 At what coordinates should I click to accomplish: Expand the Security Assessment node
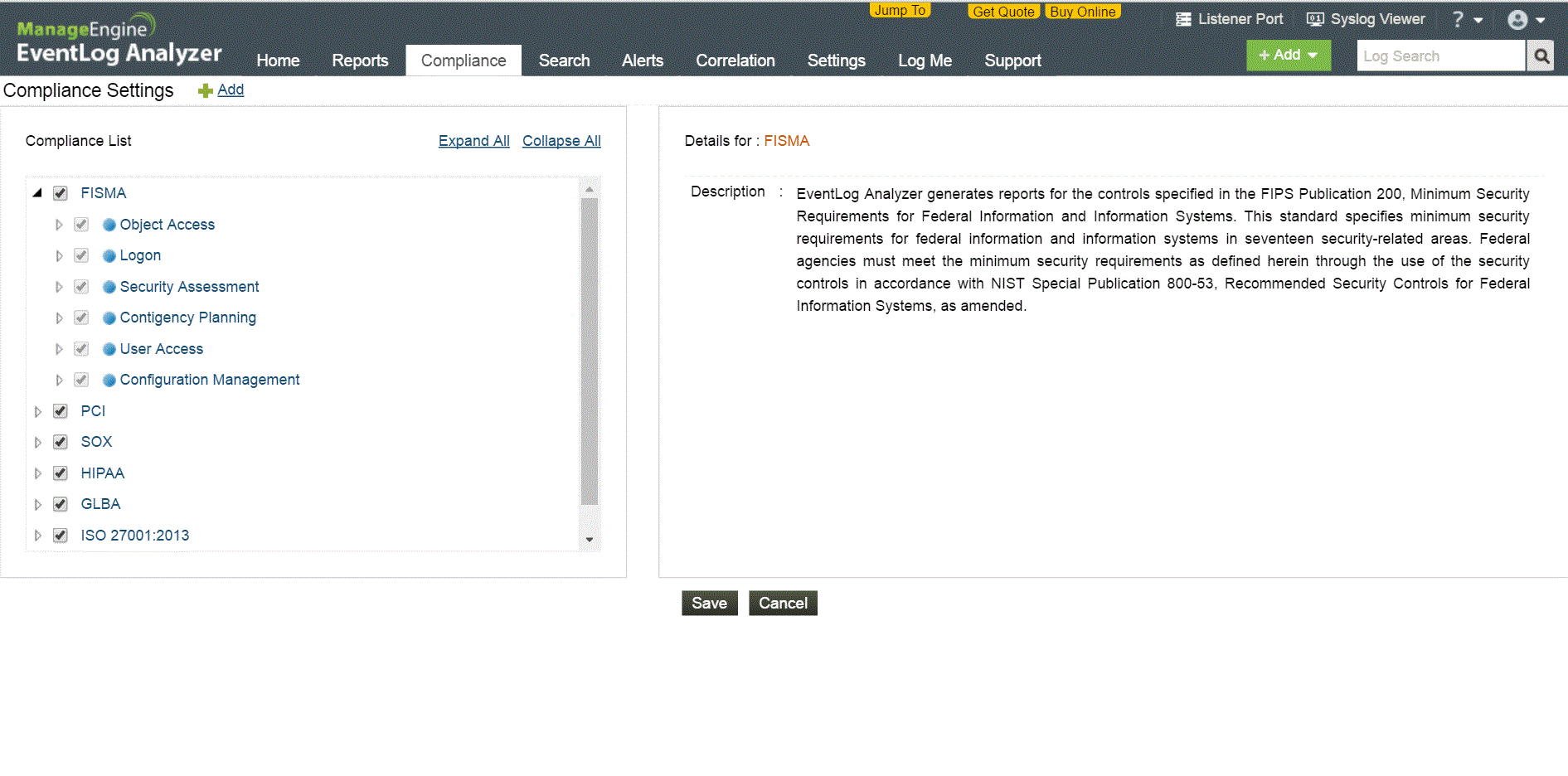(x=58, y=287)
